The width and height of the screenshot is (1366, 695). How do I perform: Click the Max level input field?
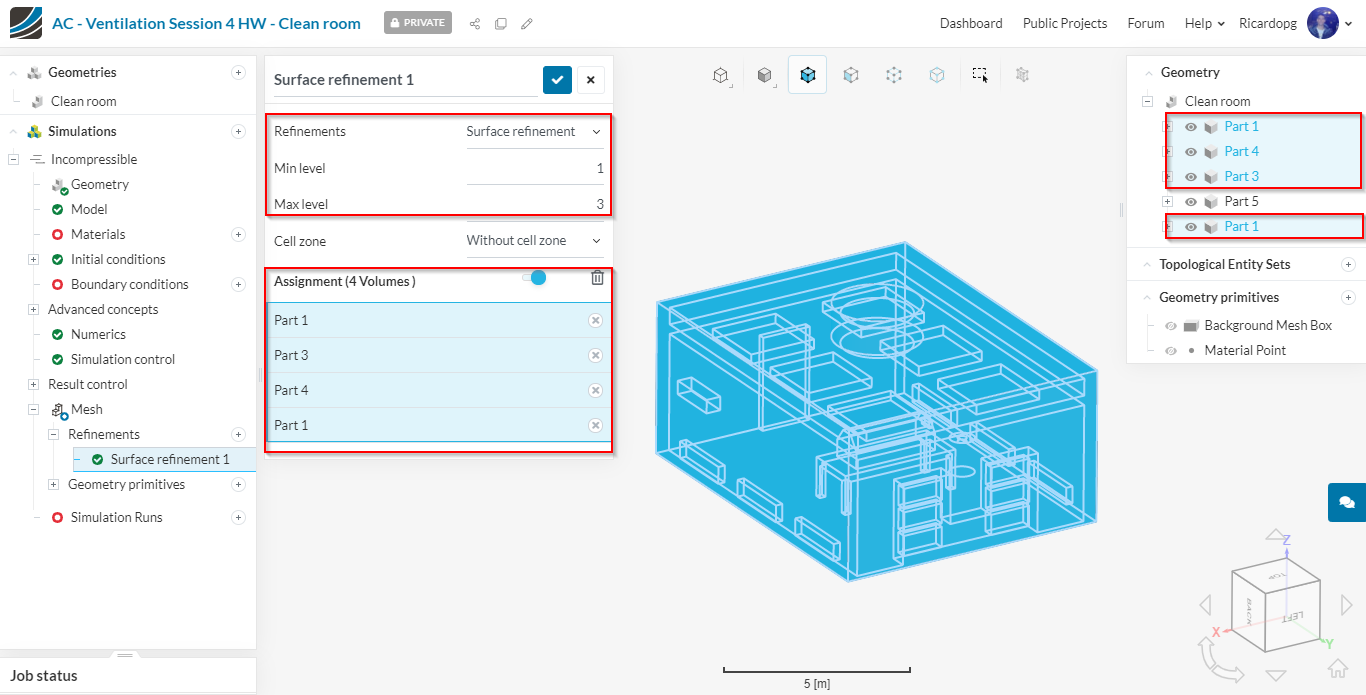[535, 204]
